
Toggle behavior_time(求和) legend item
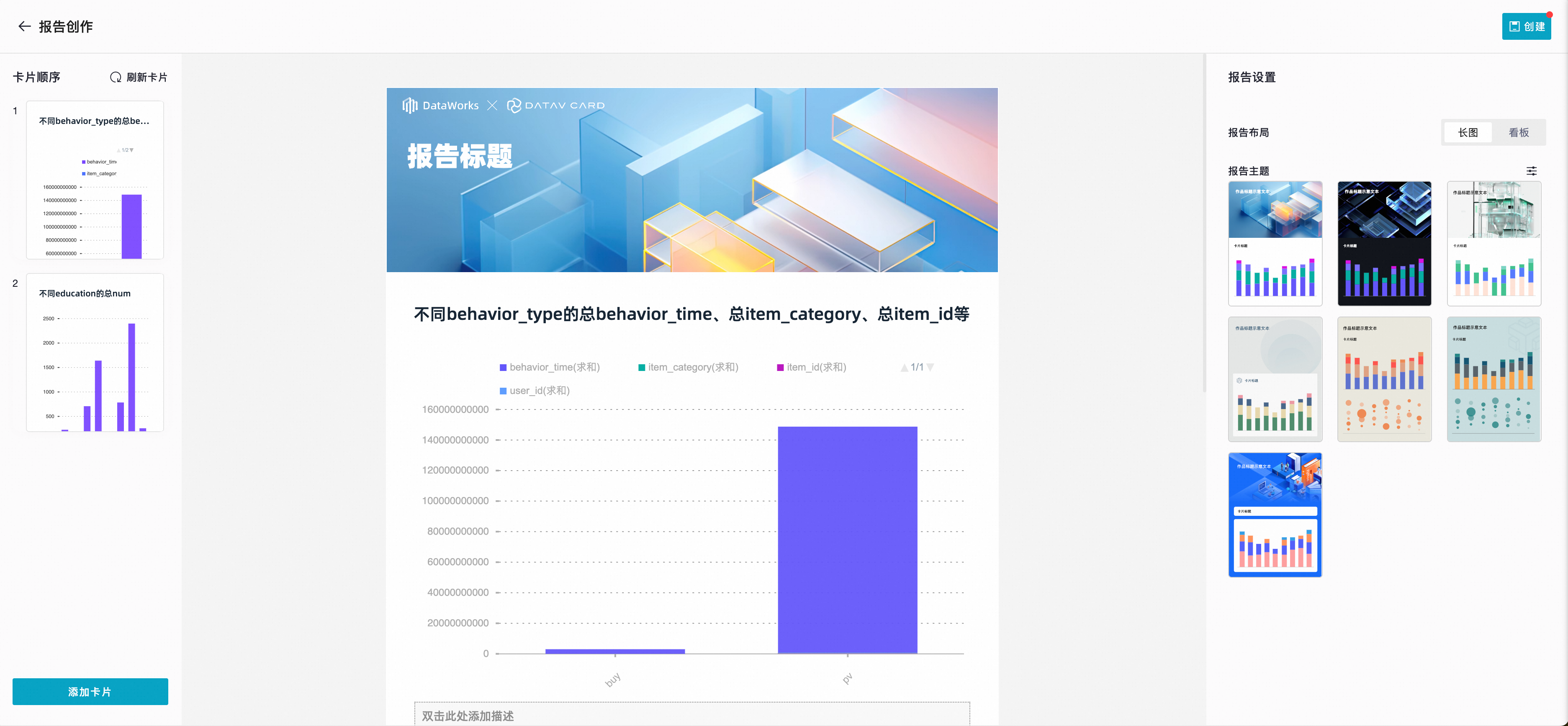click(x=549, y=367)
